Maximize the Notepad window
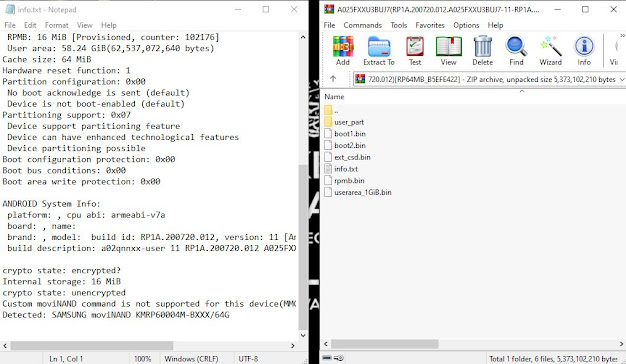The image size is (626, 364). pyautogui.click(x=266, y=9)
